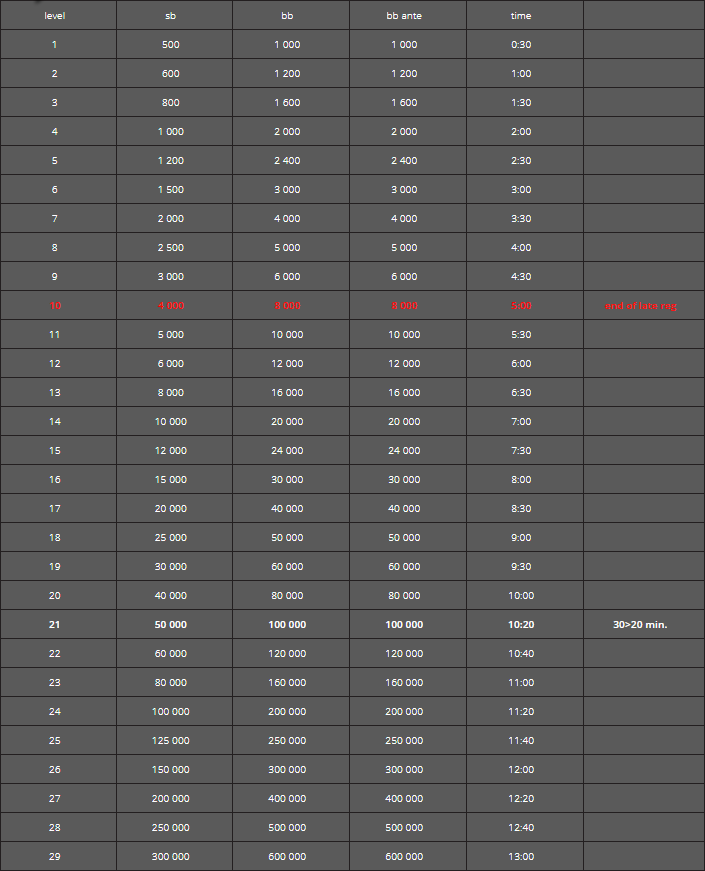Click the 'level' column header
This screenshot has height=871, width=705.
(x=54, y=16)
